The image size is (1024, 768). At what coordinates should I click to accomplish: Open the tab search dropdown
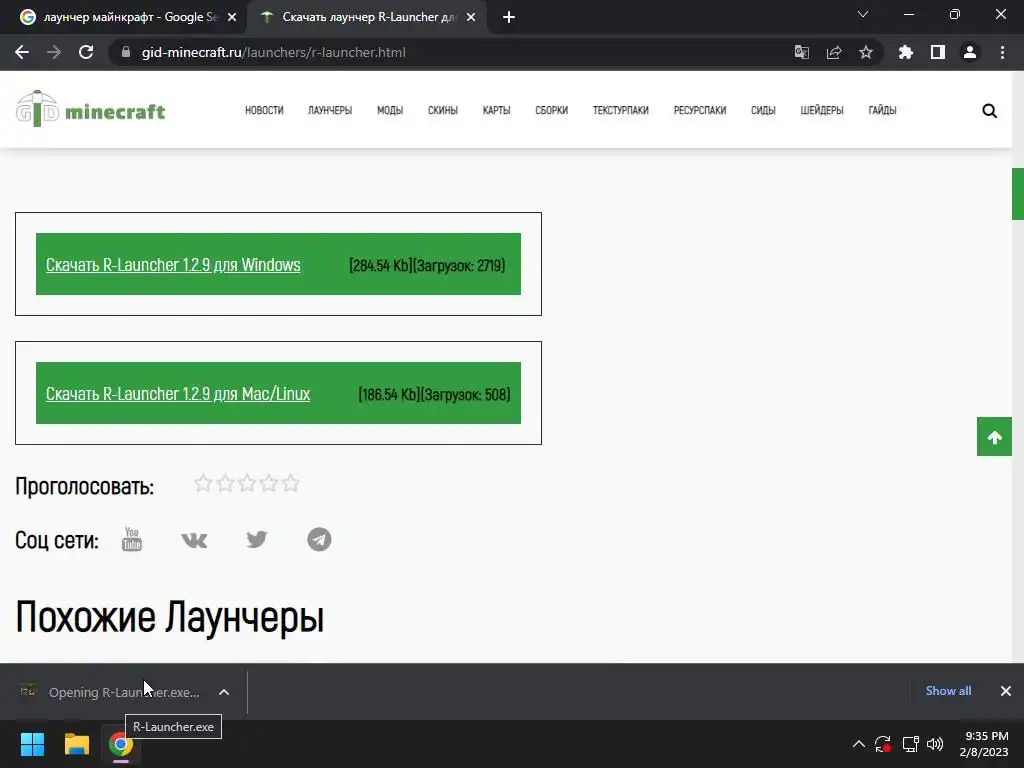click(863, 14)
